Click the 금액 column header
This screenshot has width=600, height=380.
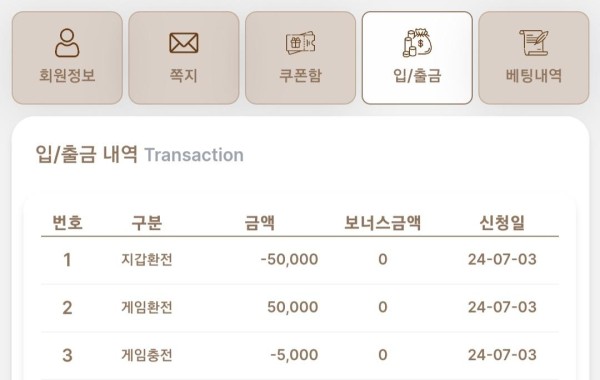(260, 222)
